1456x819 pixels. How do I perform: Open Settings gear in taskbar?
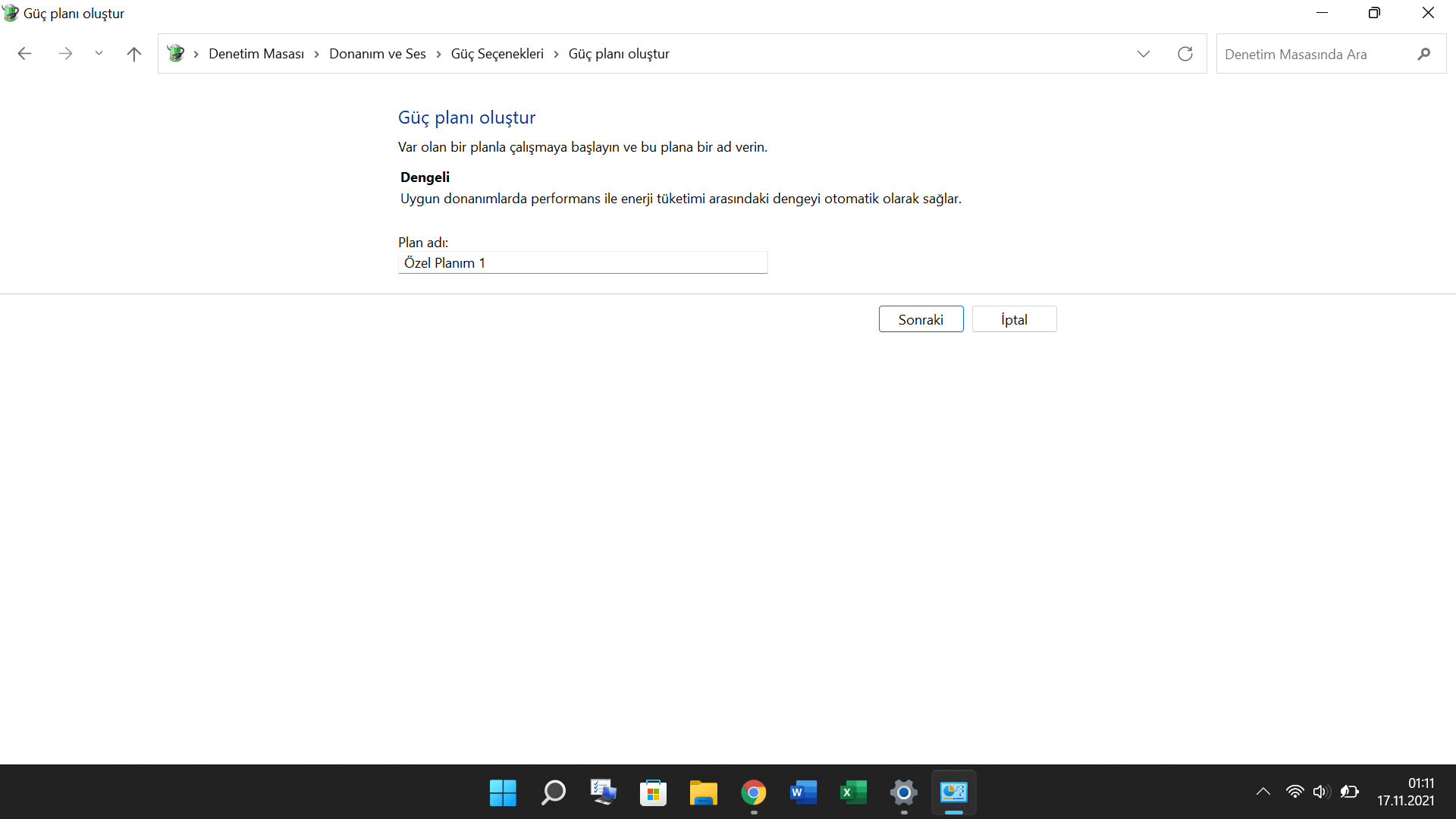tap(903, 792)
